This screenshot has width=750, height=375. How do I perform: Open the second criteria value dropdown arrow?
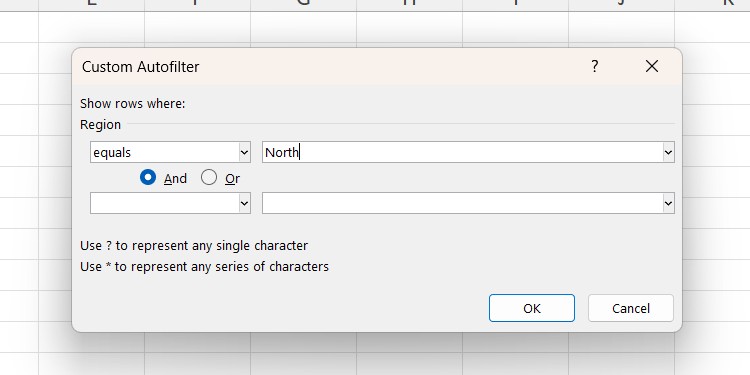[668, 204]
